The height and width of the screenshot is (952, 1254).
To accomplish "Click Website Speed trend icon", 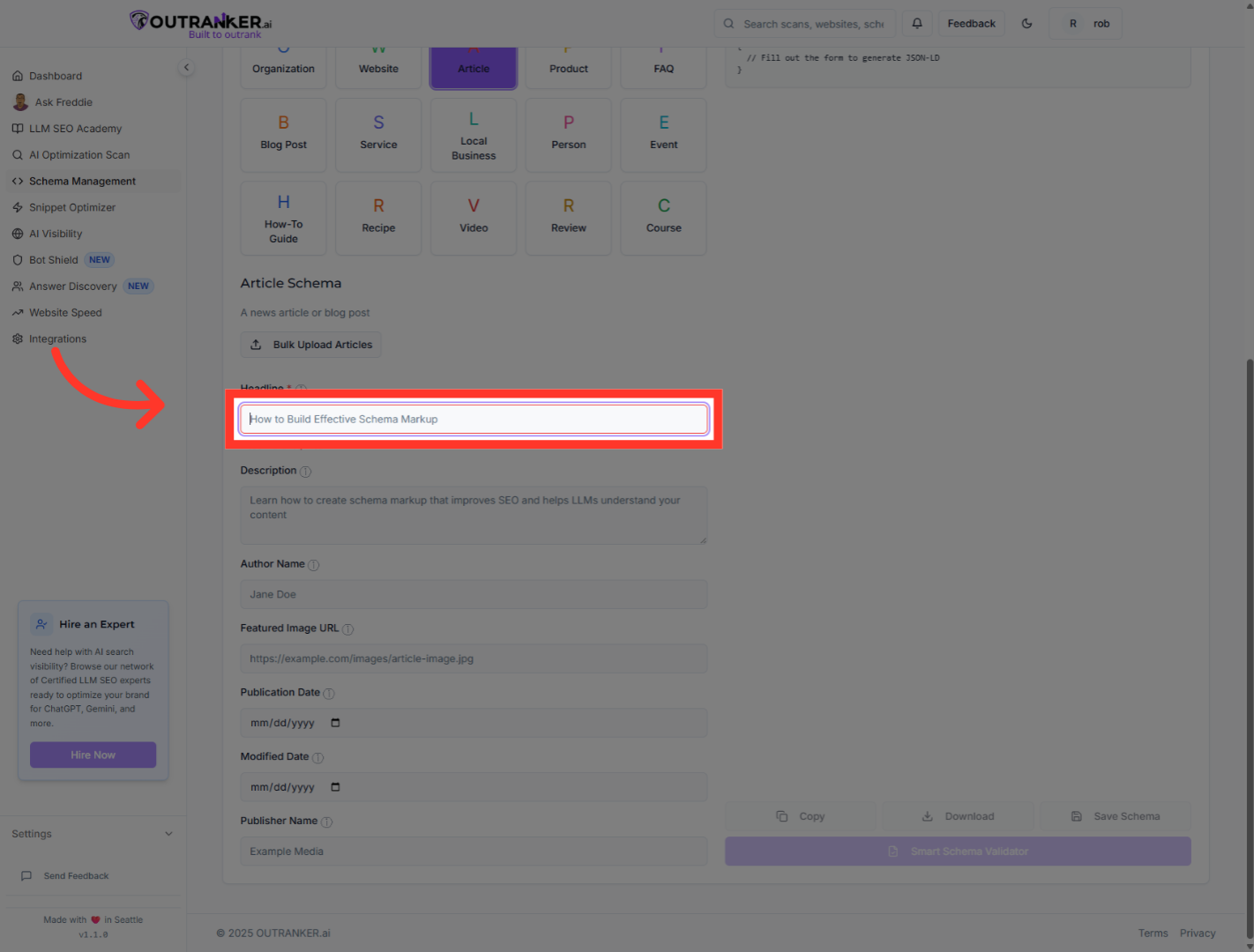I will pos(18,313).
